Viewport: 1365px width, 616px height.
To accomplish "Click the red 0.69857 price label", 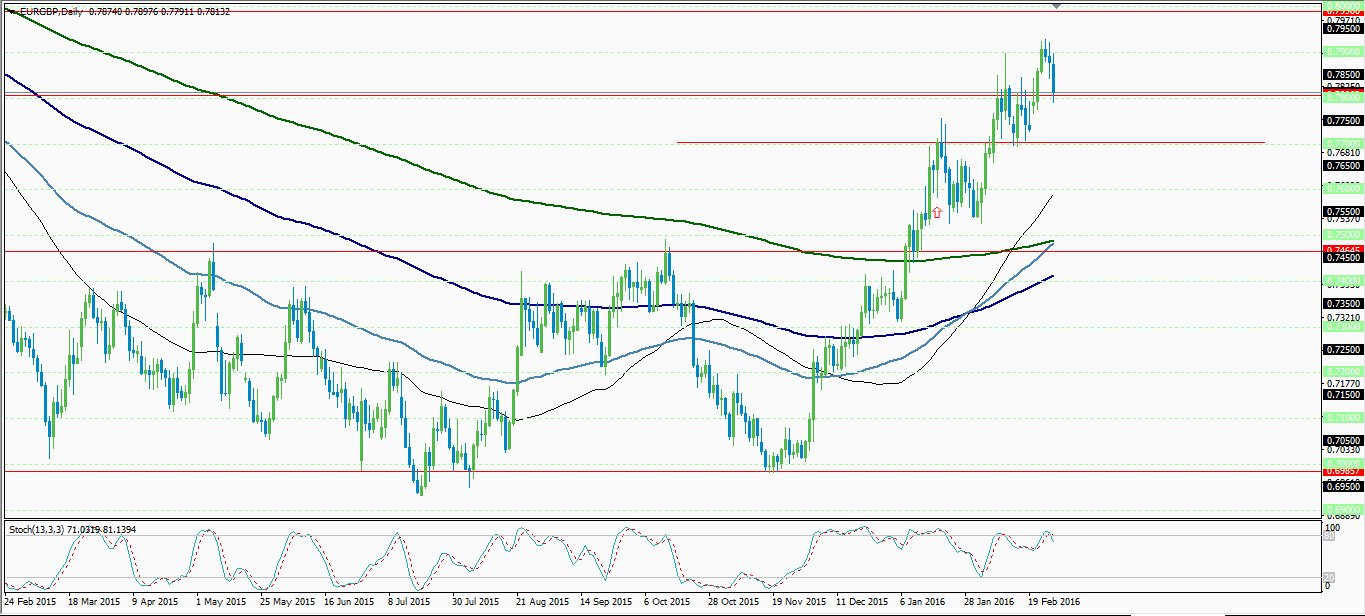I will pyautogui.click(x=1341, y=471).
